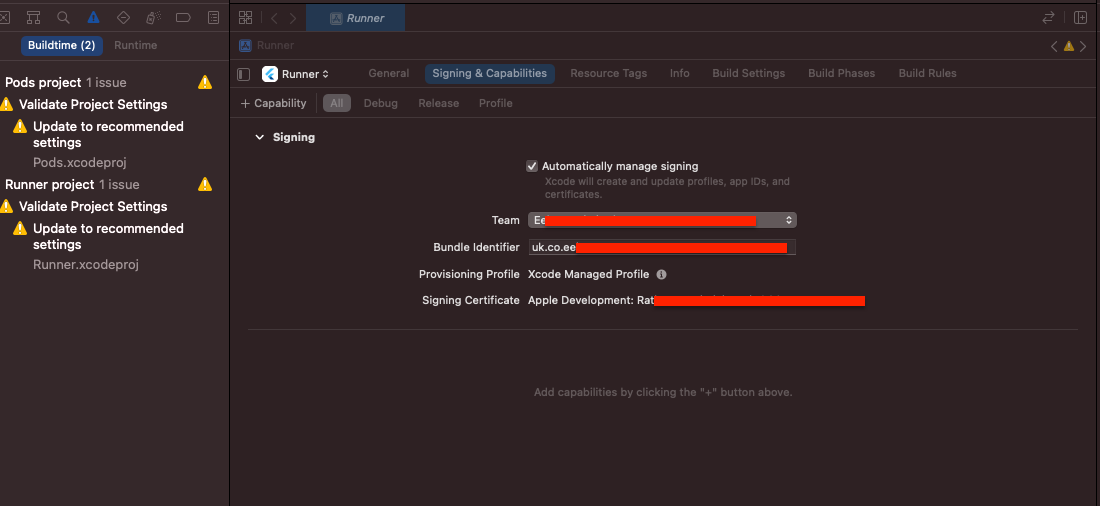
Task: Open the Team dropdown
Action: [x=662, y=220]
